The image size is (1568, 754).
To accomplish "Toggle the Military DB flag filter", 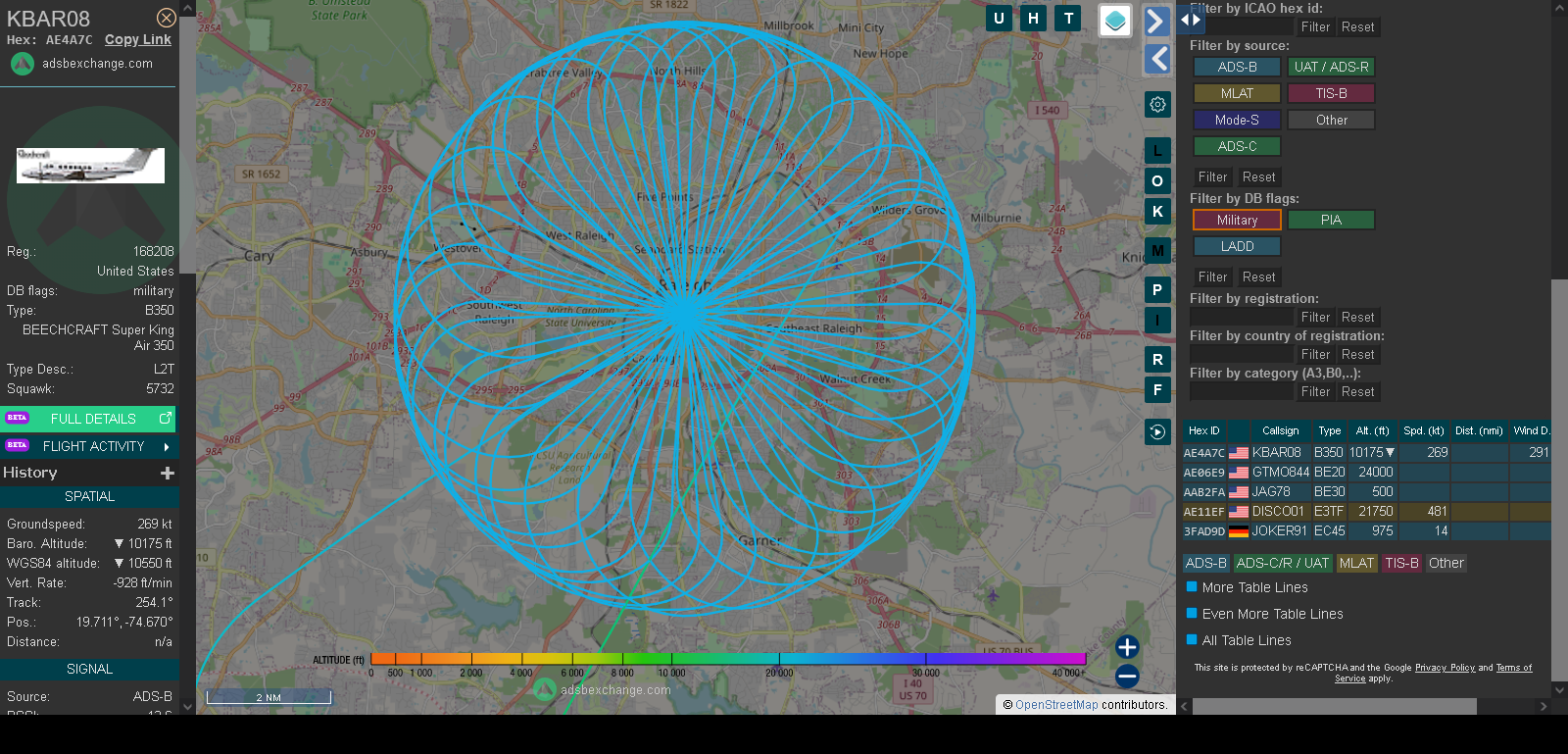I will (1237, 220).
